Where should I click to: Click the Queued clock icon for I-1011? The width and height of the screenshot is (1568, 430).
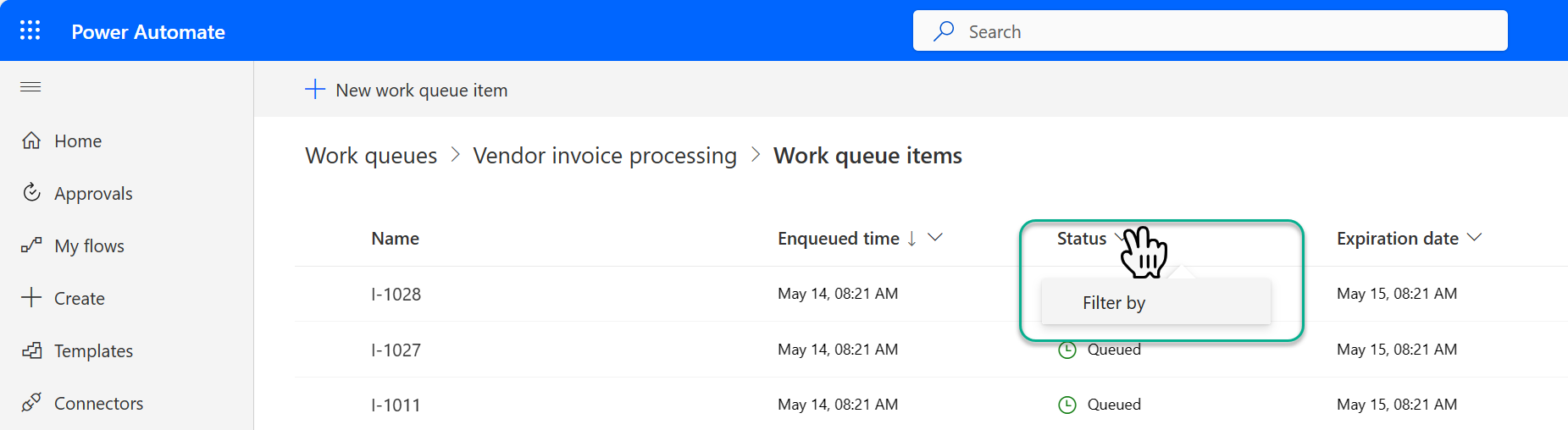coord(1067,405)
